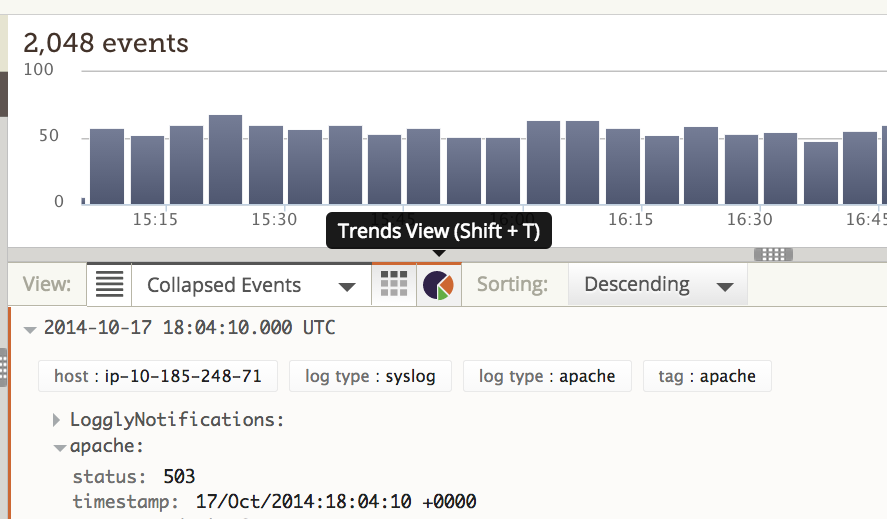The width and height of the screenshot is (887, 519).
Task: Click the panel resize grip below the chart
Action: coord(772,254)
